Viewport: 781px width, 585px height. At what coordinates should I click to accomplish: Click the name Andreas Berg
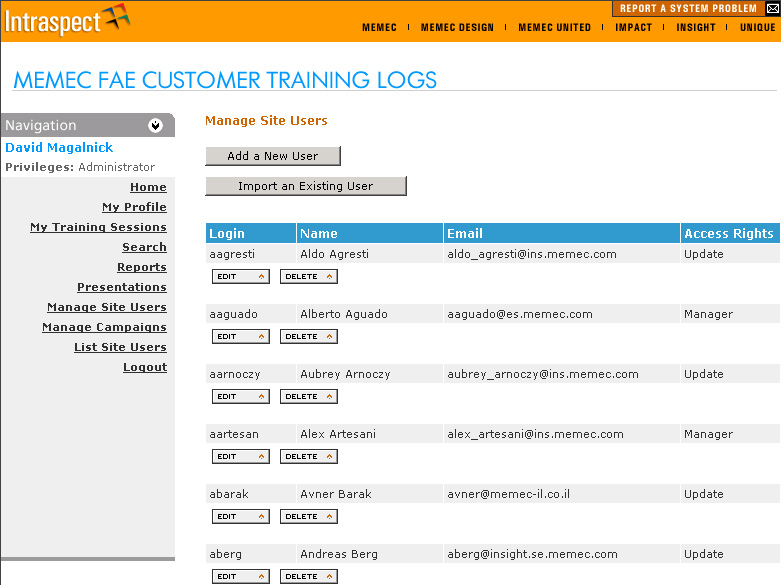[x=339, y=554]
